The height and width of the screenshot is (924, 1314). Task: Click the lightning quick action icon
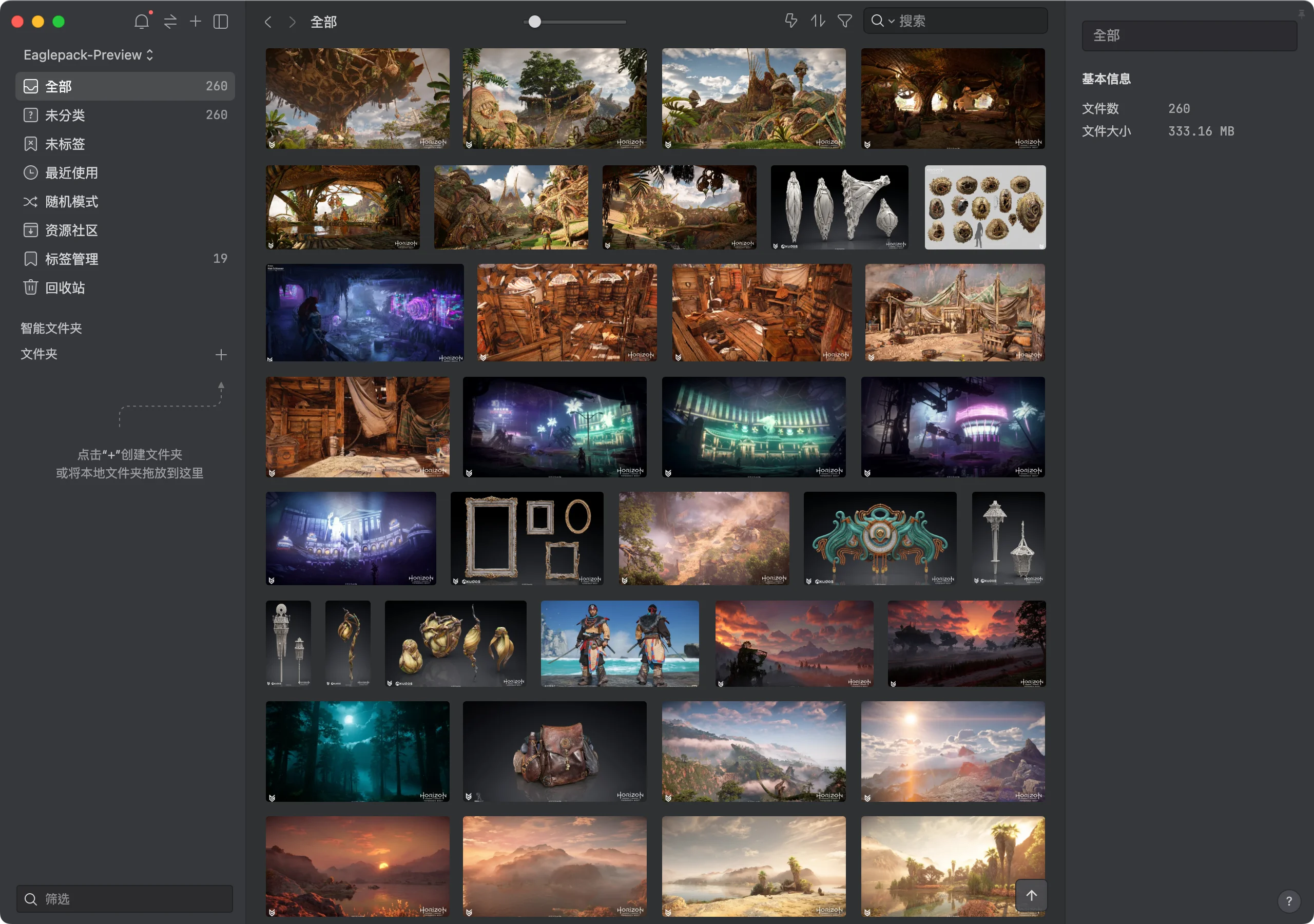click(790, 21)
